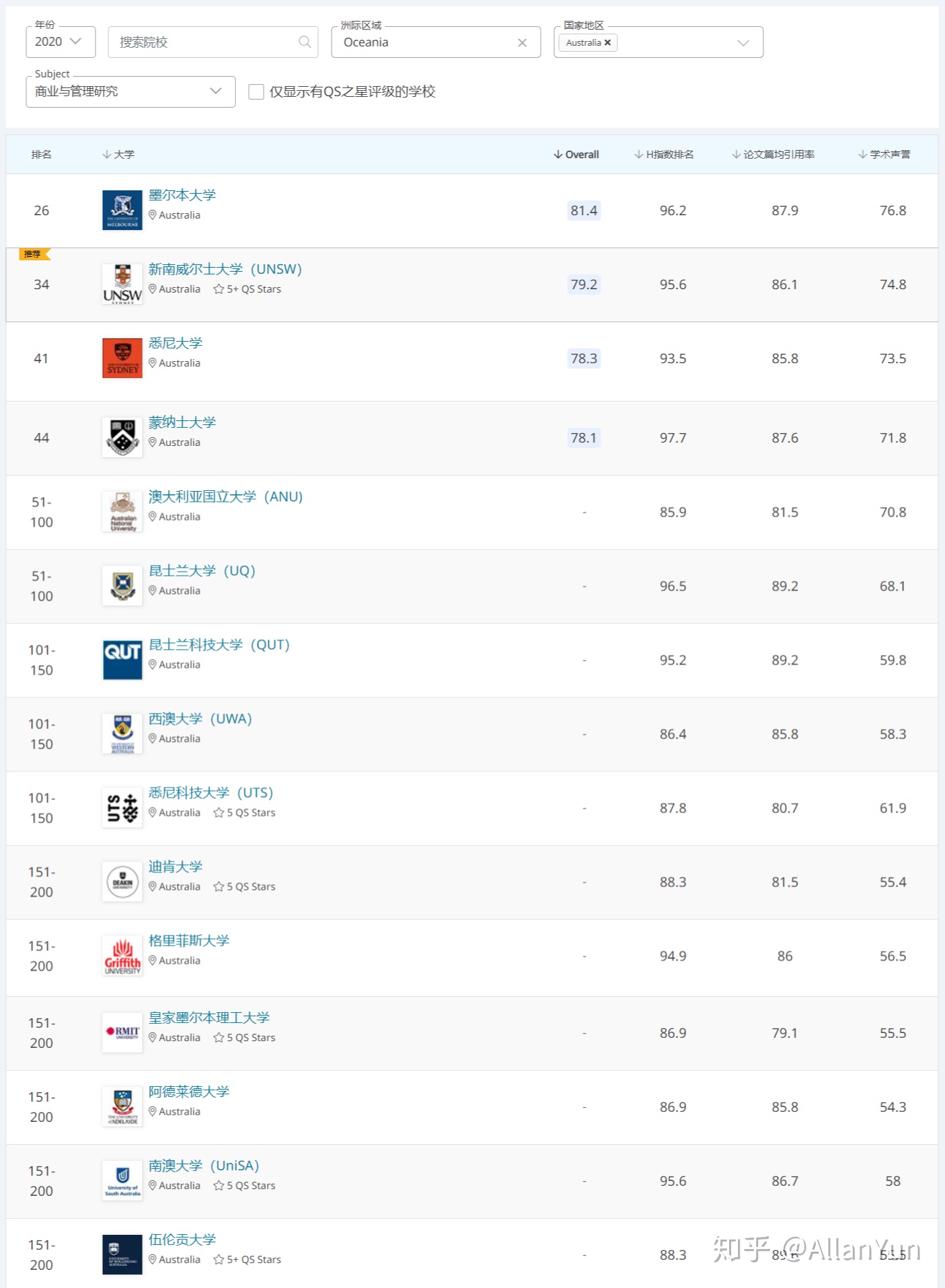
Task: Open the 澳大利亚国立大学 (ANU) link
Action: [x=226, y=496]
